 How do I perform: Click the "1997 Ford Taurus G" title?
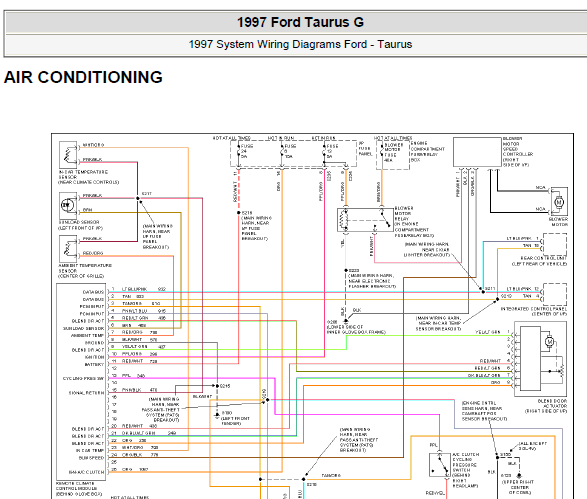pyautogui.click(x=300, y=22)
